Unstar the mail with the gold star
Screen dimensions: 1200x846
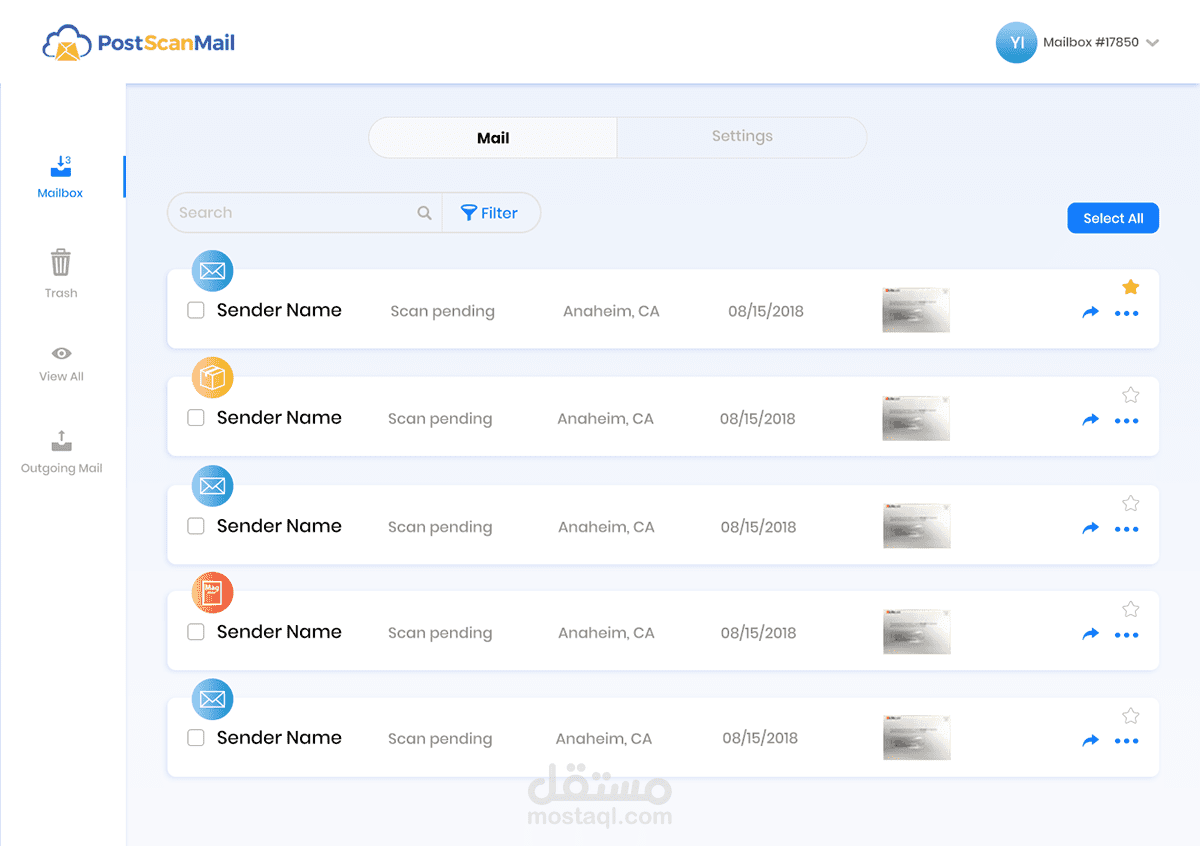click(1131, 287)
